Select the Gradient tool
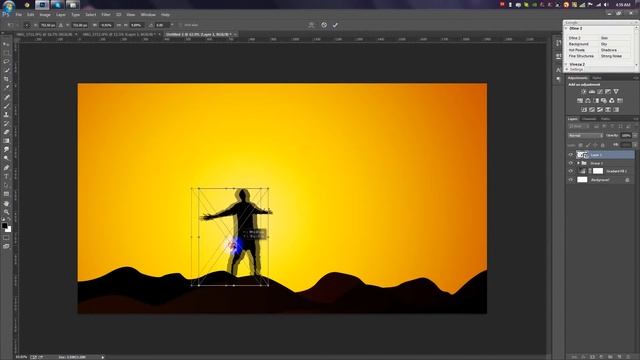The image size is (640, 360). [x=6, y=141]
